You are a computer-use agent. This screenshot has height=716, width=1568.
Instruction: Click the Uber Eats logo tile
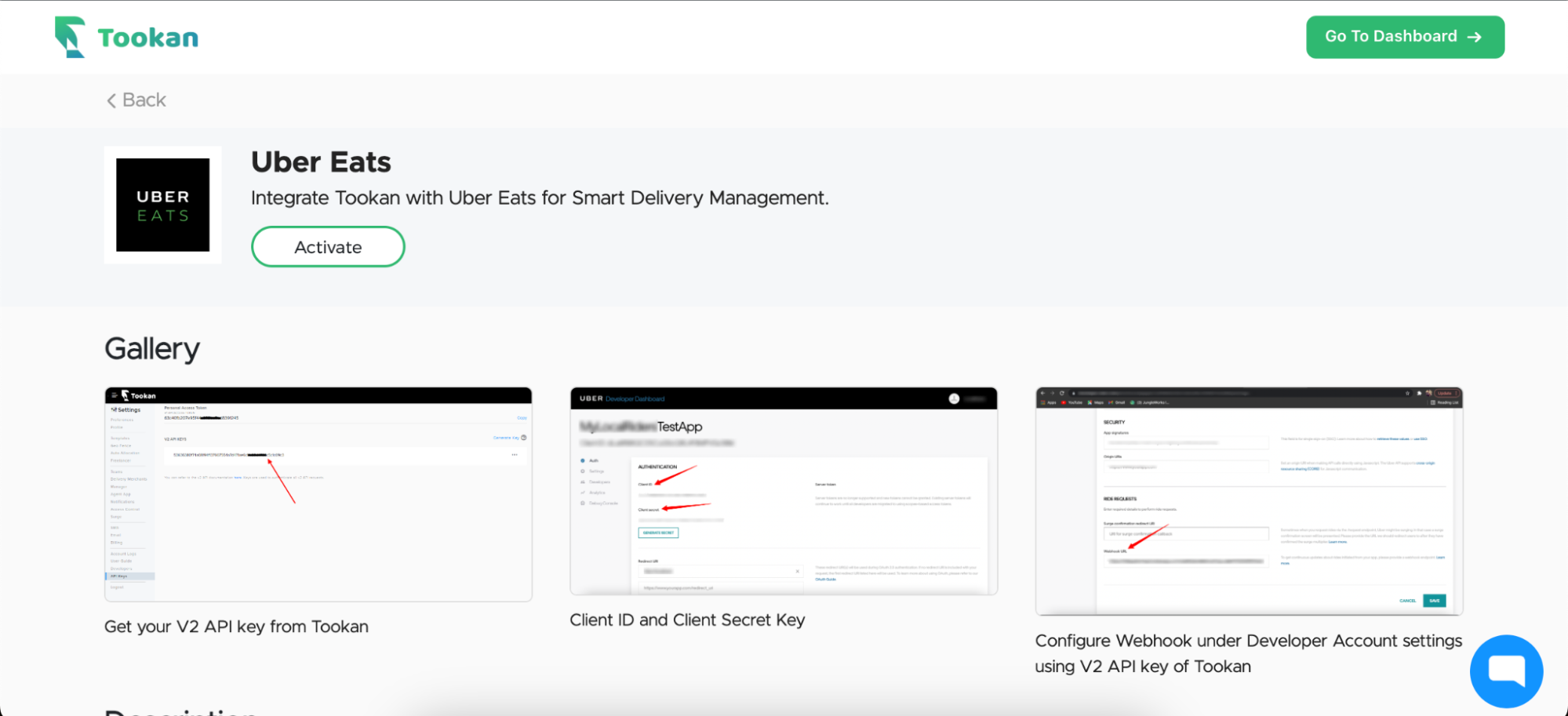163,205
